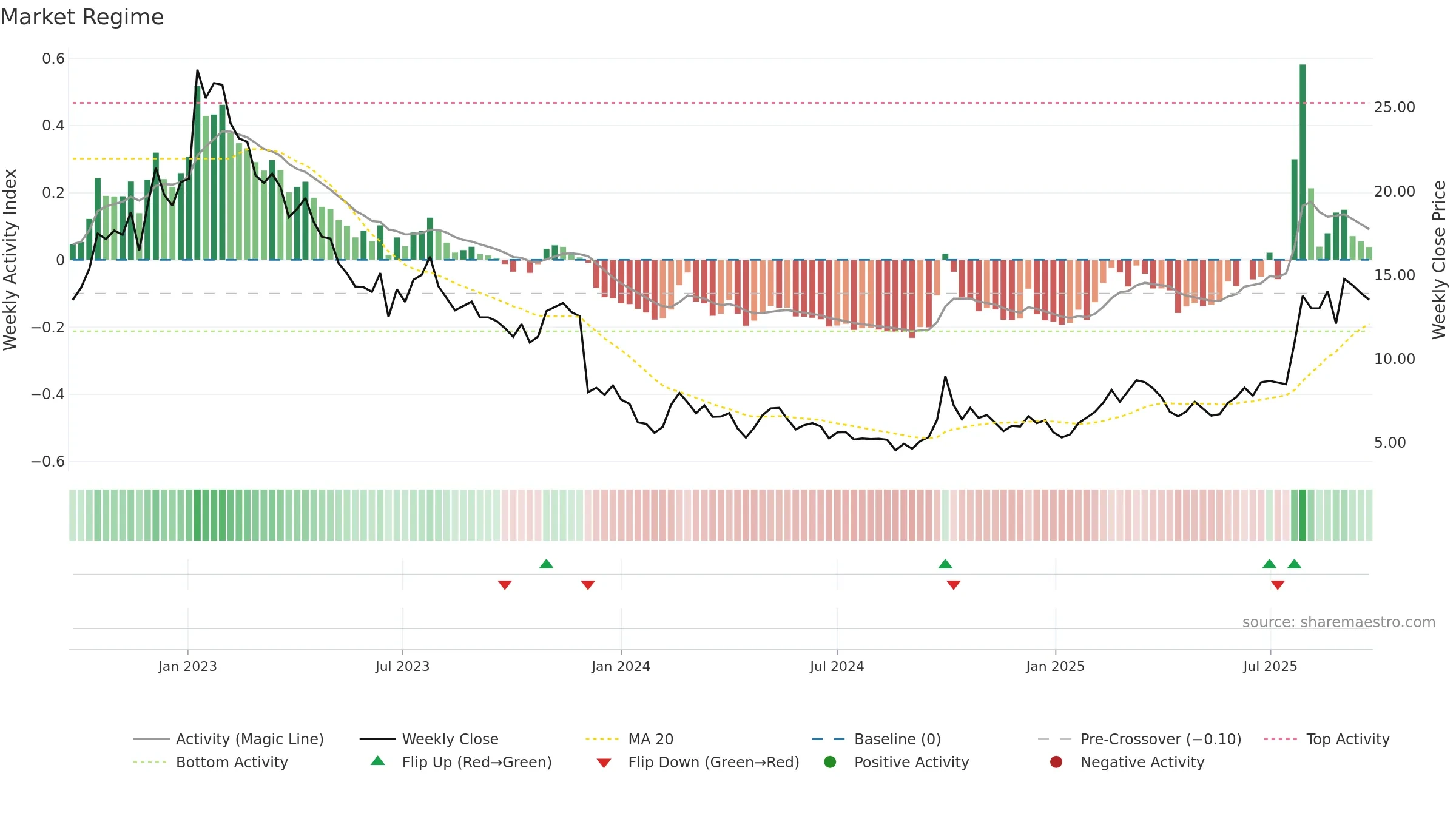Click the 15.00 price axis label

point(1394,275)
